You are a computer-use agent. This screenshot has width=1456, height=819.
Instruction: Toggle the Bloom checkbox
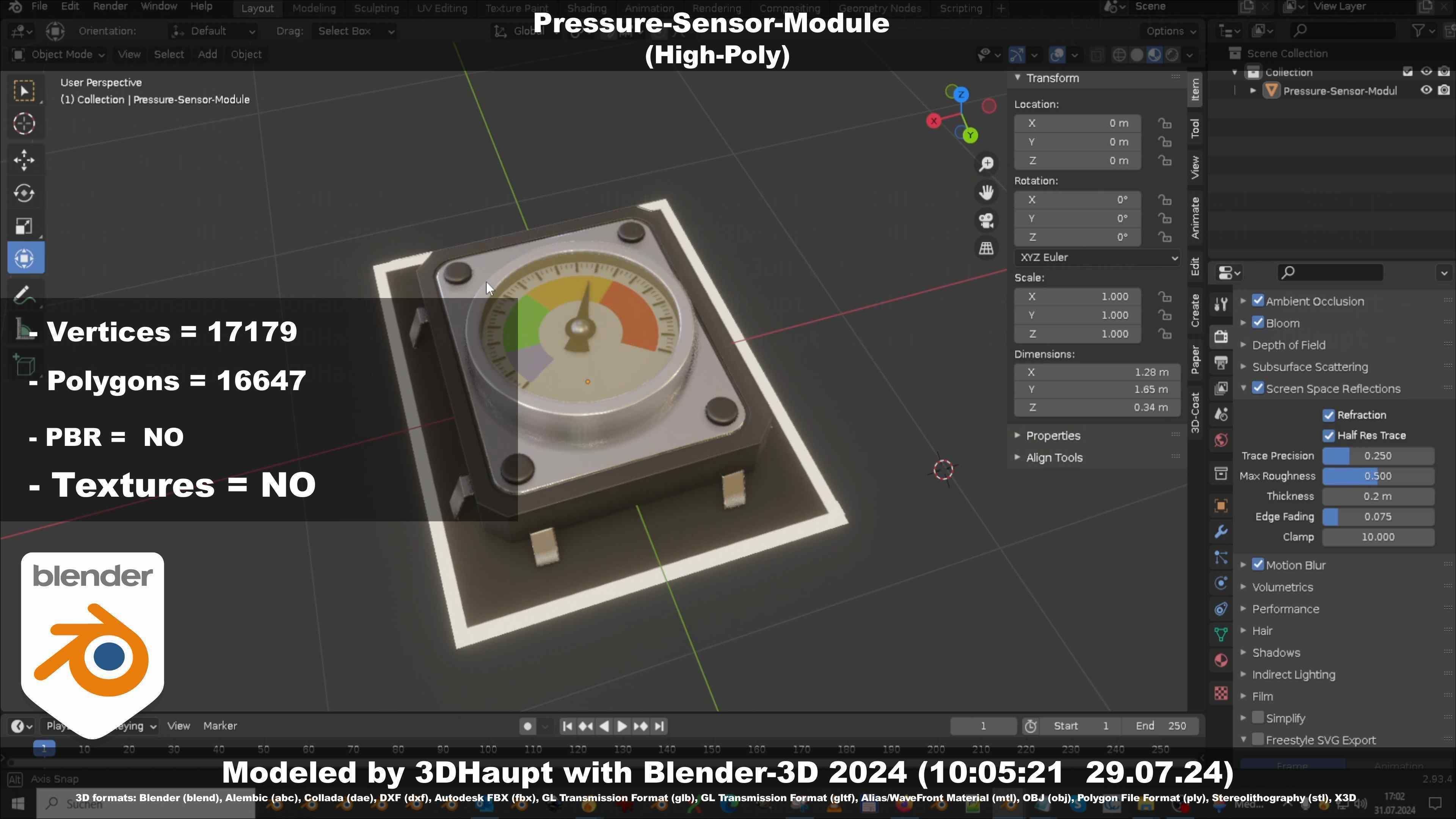pos(1258,323)
